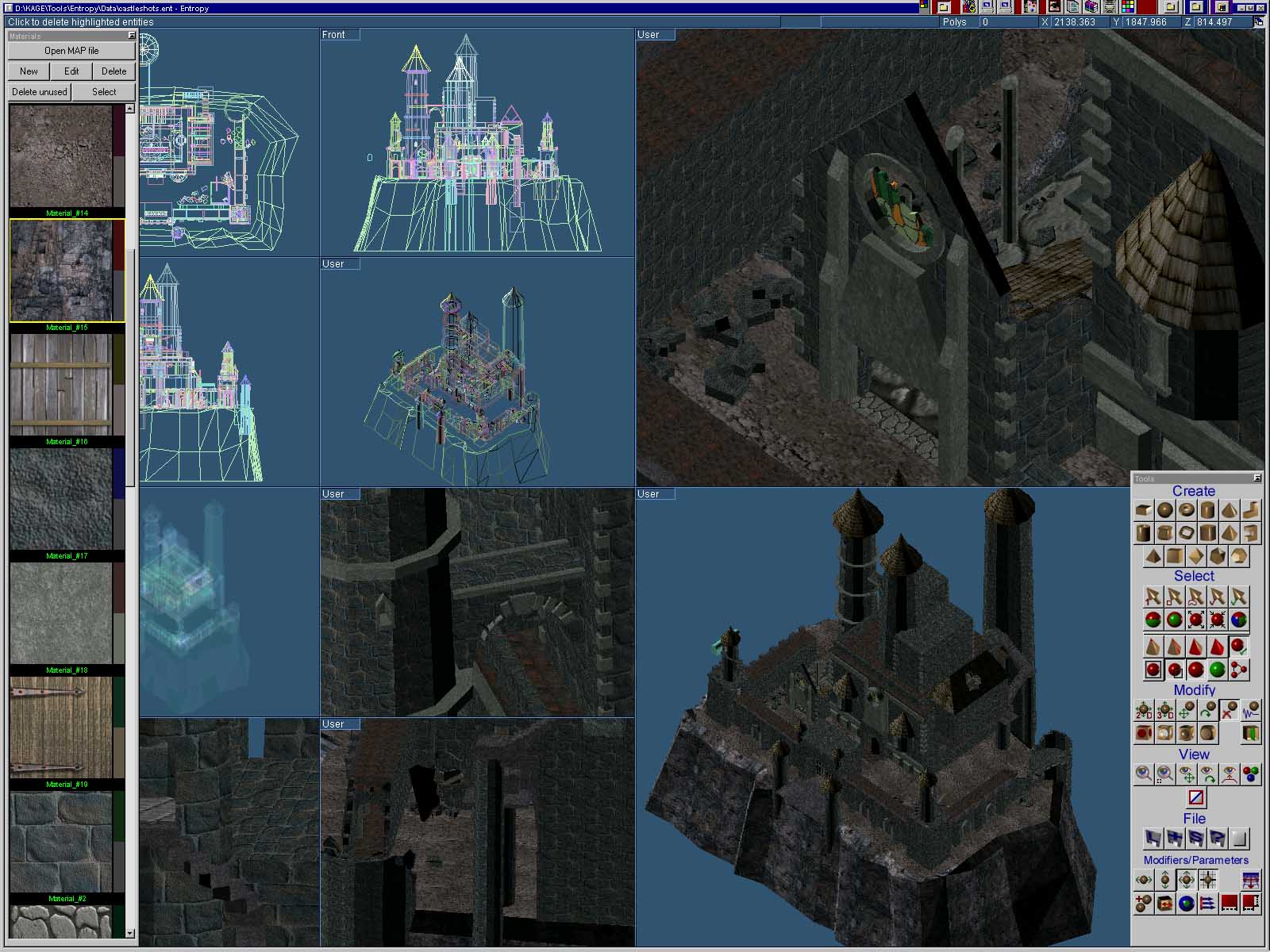Choose the lasso arrow select tool
The width and height of the screenshot is (1270, 952).
click(1196, 597)
